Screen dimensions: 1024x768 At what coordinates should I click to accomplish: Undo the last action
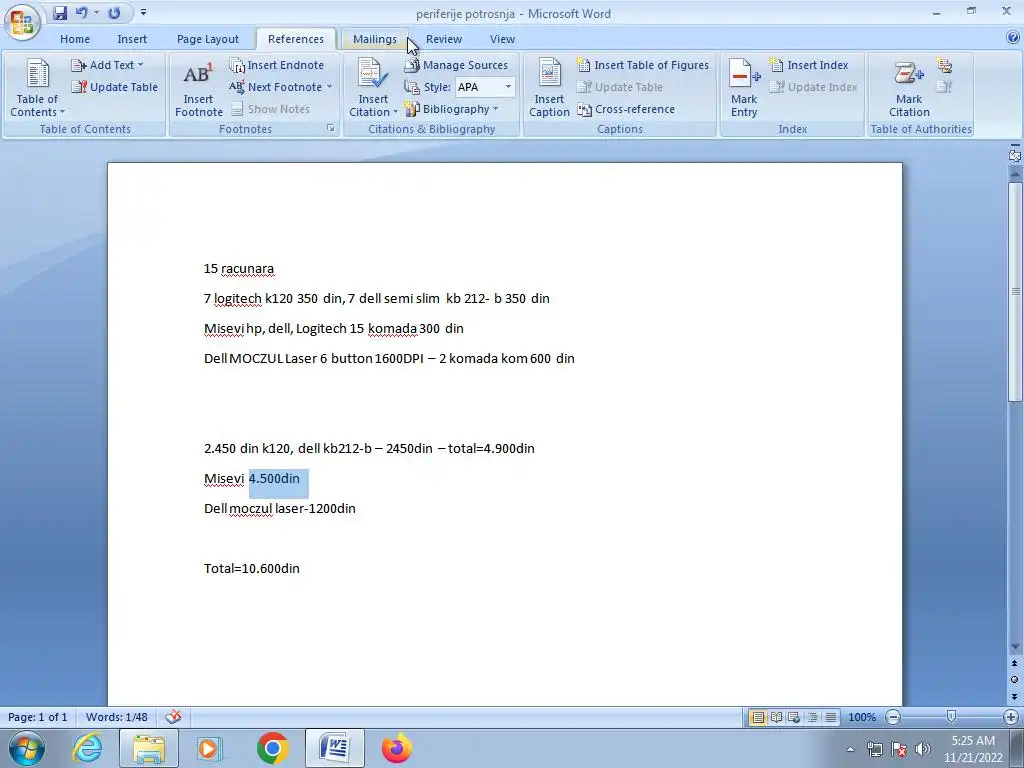click(x=82, y=13)
